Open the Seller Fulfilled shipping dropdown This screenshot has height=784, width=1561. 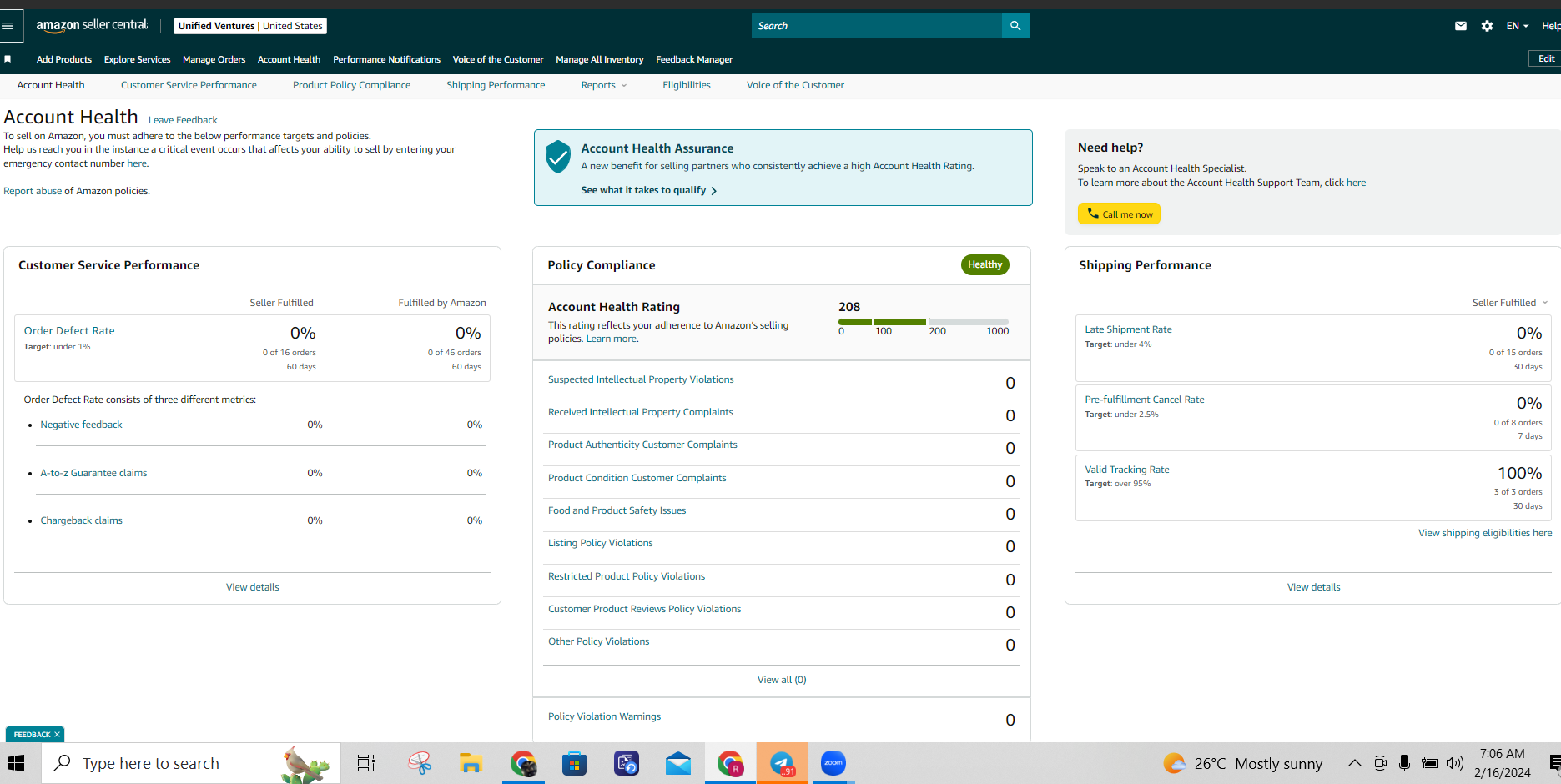coord(1510,303)
